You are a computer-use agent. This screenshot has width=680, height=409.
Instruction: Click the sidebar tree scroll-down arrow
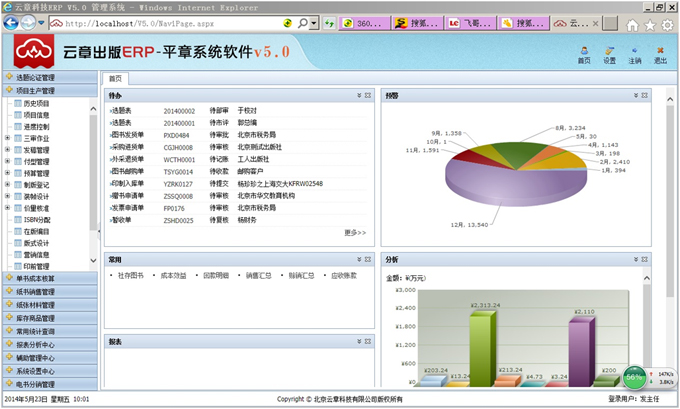click(x=93, y=261)
